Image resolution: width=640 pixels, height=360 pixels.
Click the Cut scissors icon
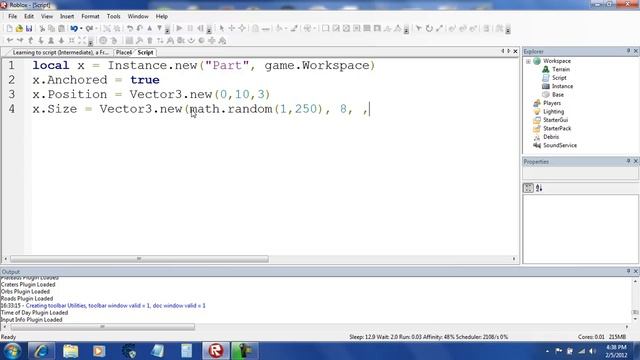(42, 29)
